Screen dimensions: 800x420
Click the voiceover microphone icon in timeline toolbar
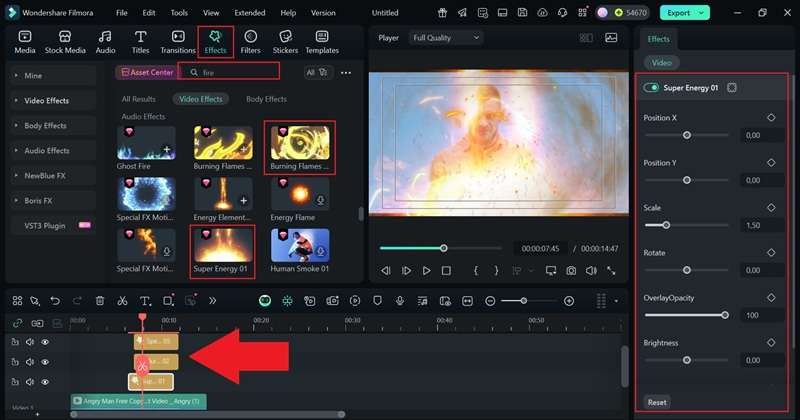tap(399, 301)
